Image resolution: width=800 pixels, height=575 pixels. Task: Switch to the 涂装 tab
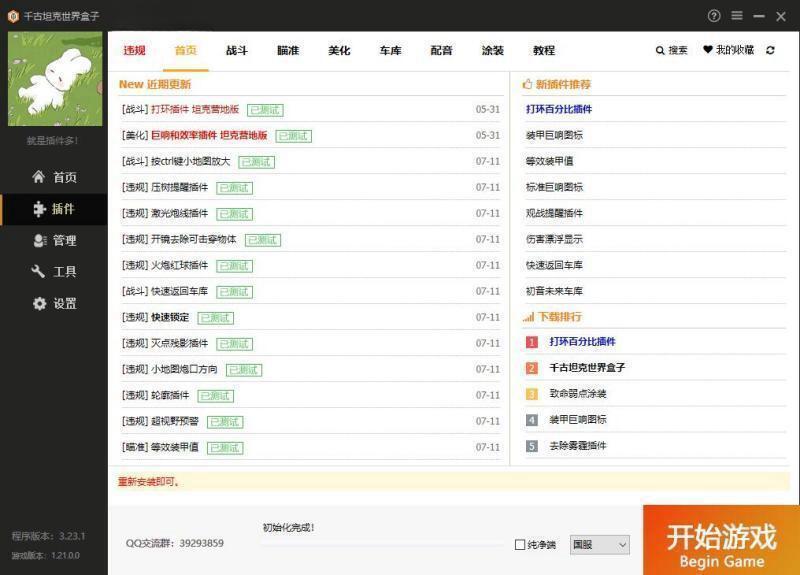(x=493, y=51)
